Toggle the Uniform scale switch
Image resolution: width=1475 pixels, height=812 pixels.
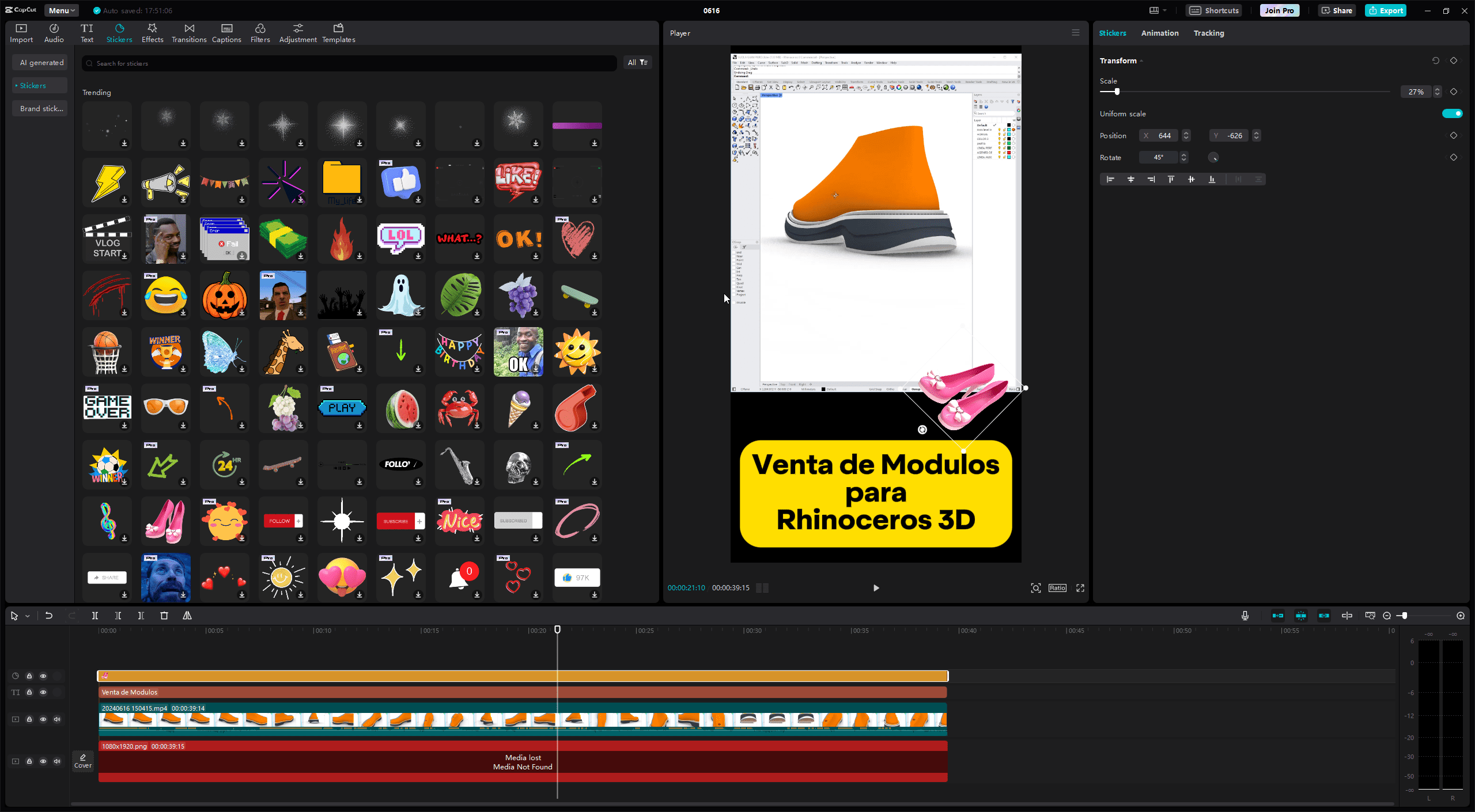click(1452, 113)
